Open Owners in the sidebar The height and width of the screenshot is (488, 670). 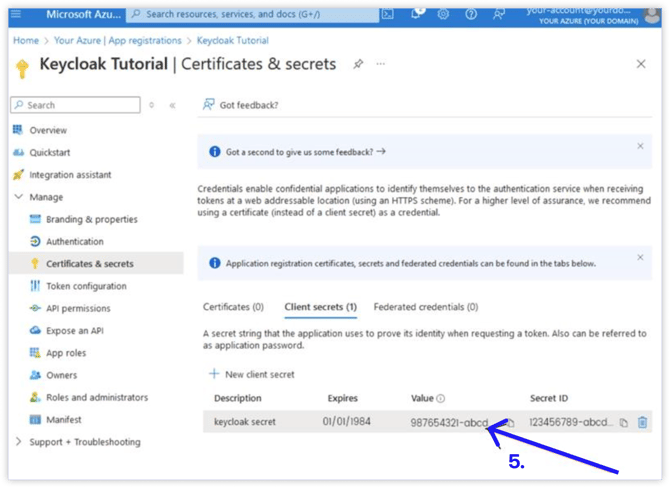[x=62, y=375]
